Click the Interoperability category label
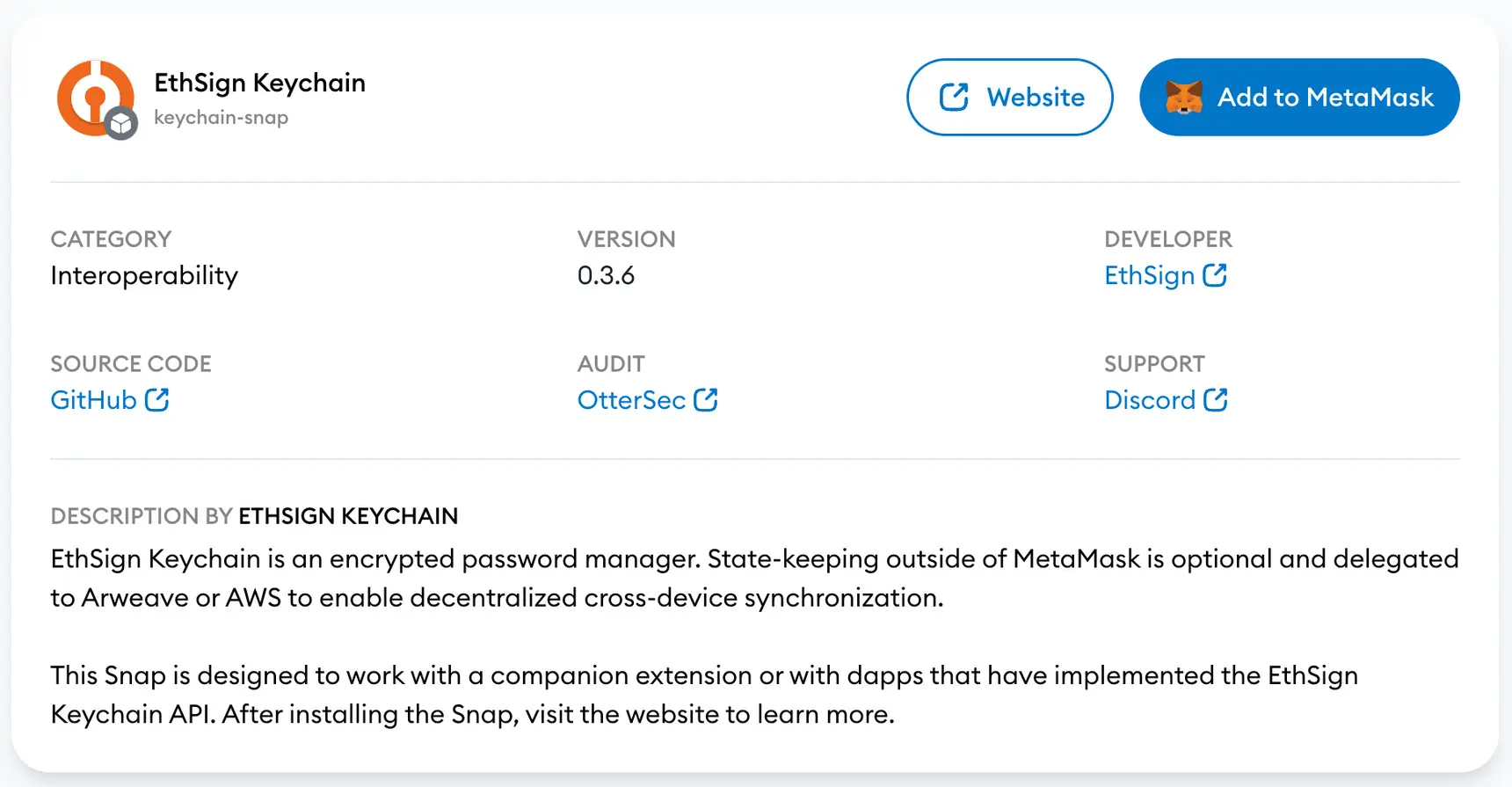 coord(144,275)
